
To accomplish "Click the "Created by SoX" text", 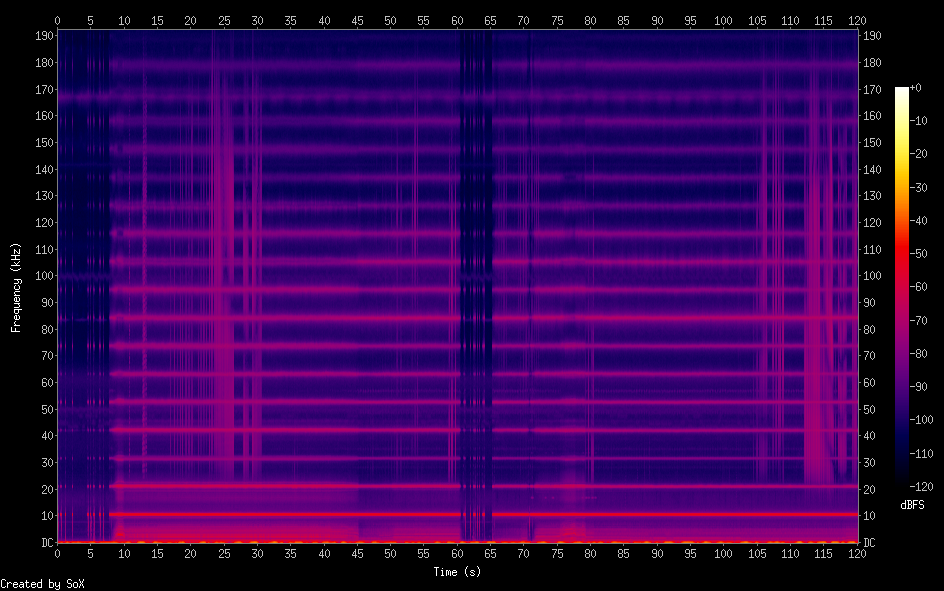I will [x=42, y=583].
